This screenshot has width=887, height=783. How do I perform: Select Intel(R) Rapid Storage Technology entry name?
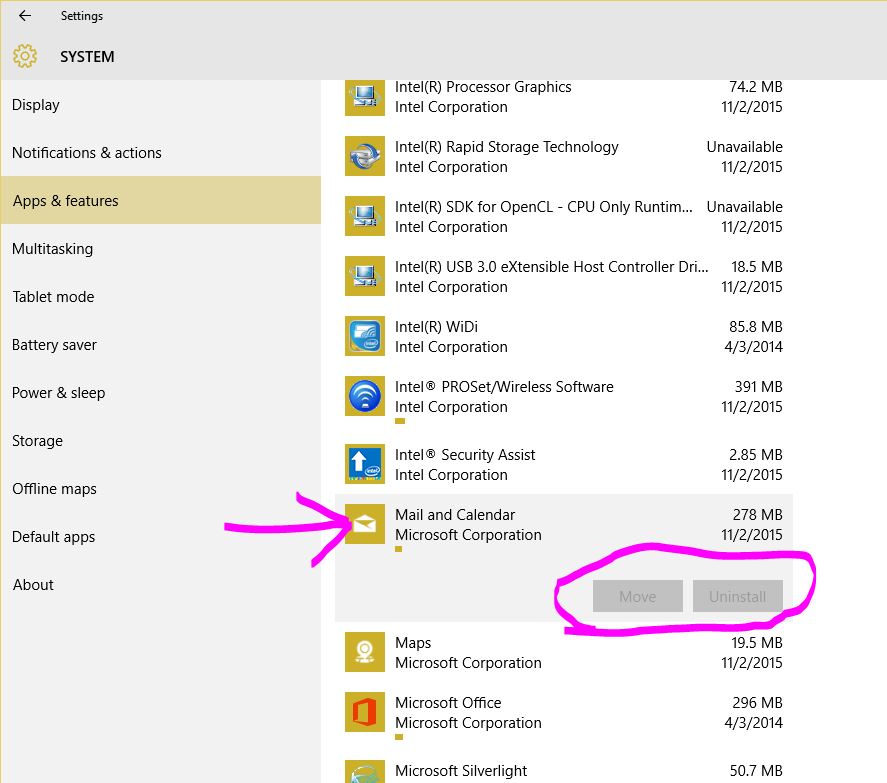(x=507, y=147)
